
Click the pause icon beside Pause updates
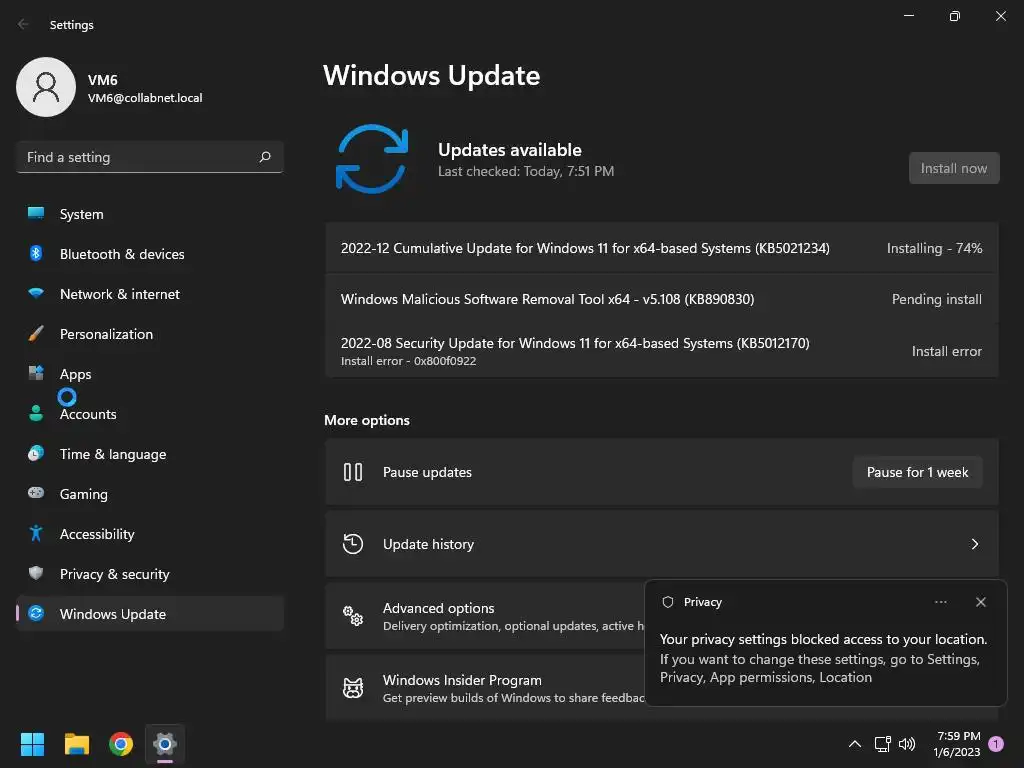[353, 472]
